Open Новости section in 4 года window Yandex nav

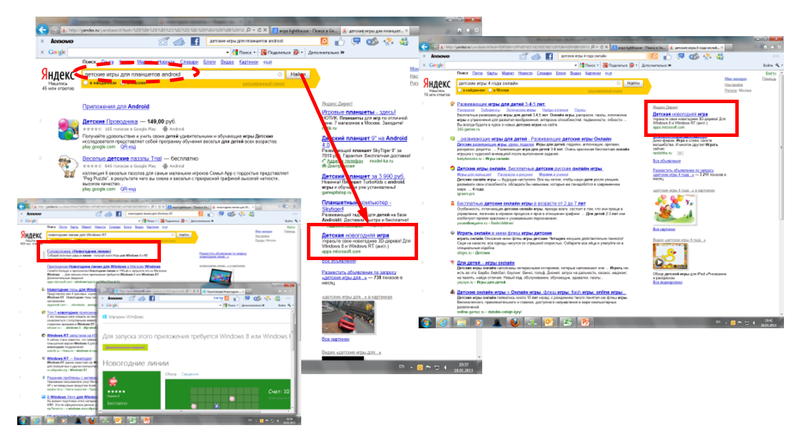click(525, 73)
